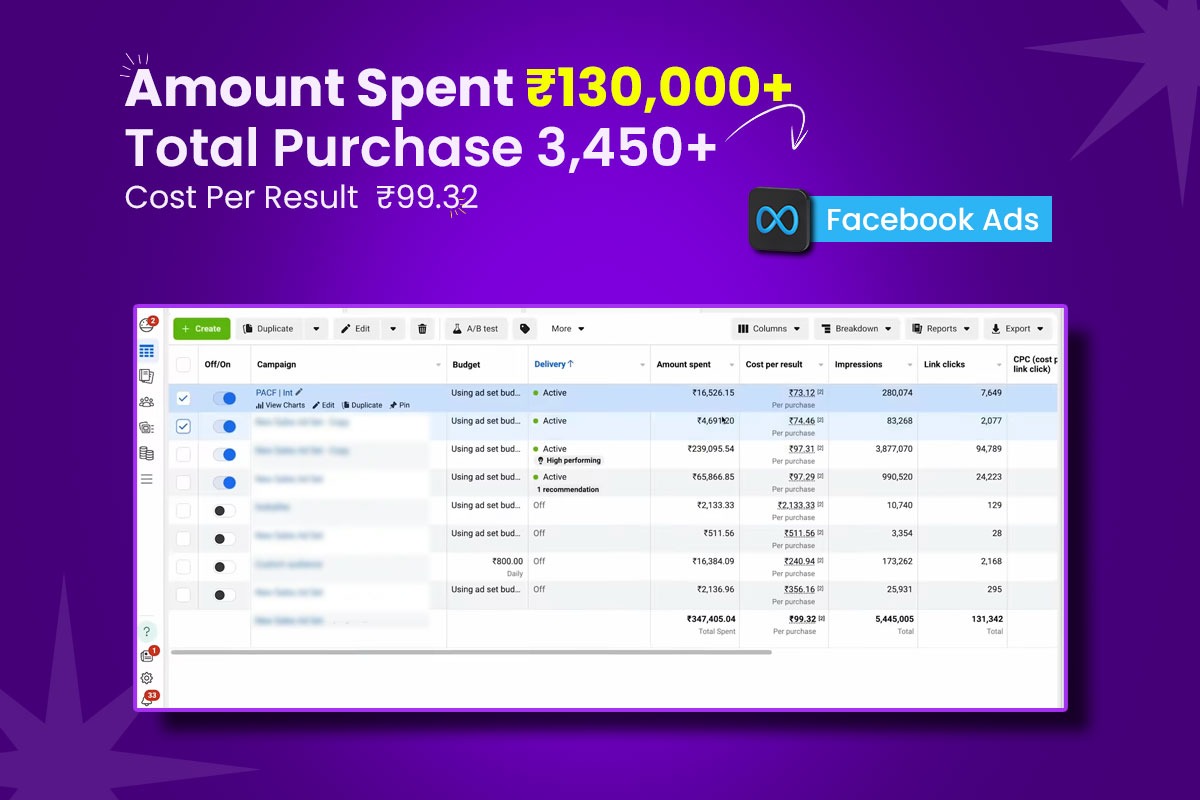1200x800 pixels.
Task: Open the More menu in toolbar
Action: coord(567,329)
